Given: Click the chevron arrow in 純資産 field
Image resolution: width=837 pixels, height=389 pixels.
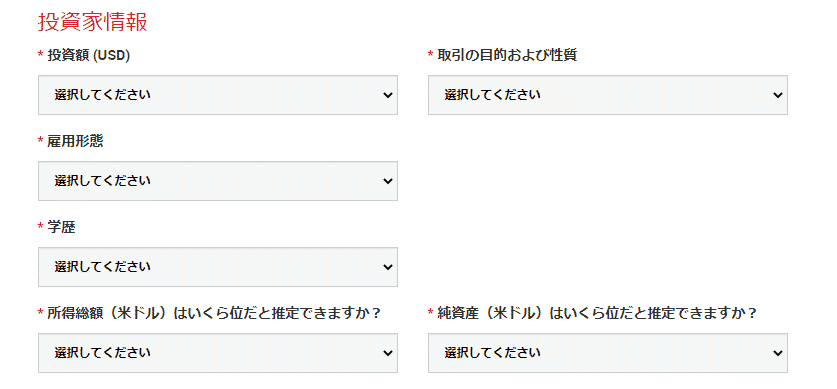Looking at the screenshot, I should [x=778, y=353].
